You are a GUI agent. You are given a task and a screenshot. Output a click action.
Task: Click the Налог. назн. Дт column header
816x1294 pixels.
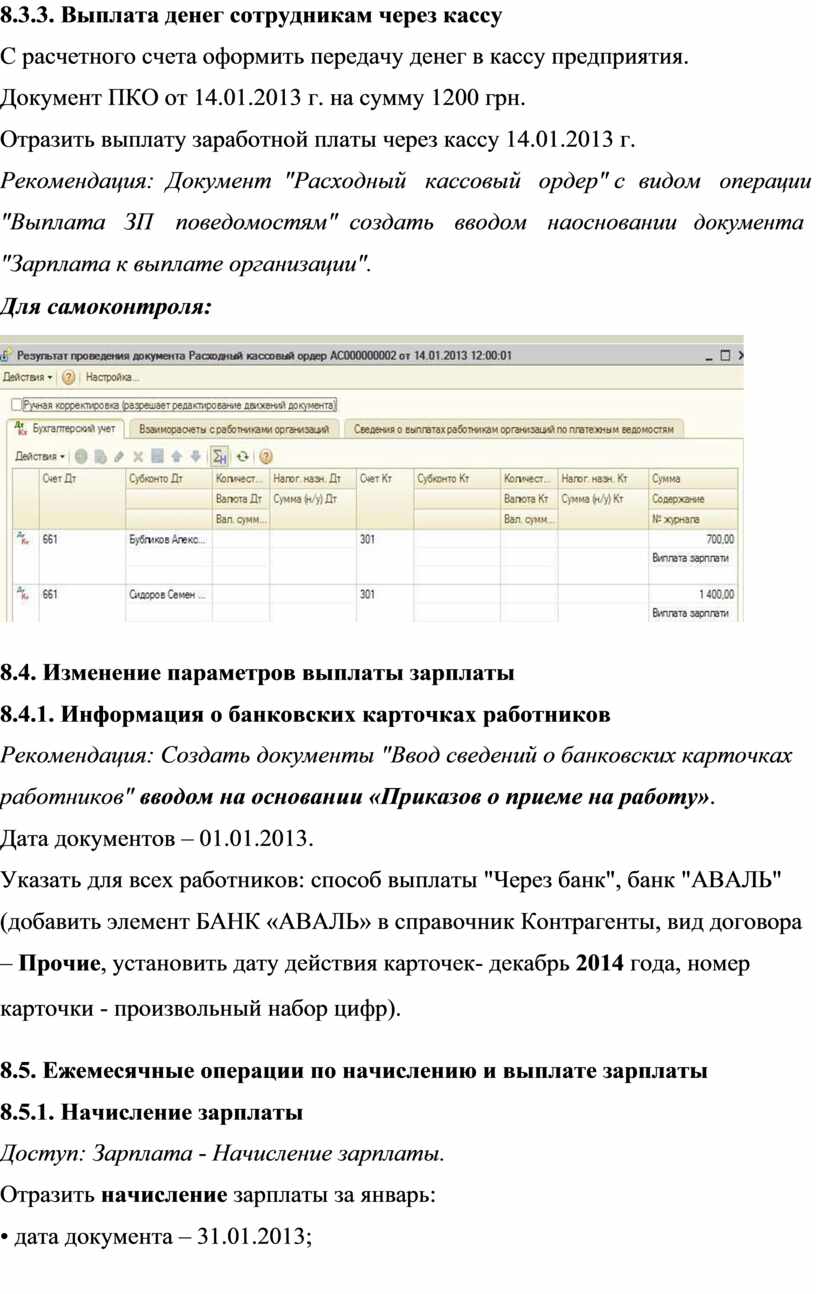(x=313, y=479)
